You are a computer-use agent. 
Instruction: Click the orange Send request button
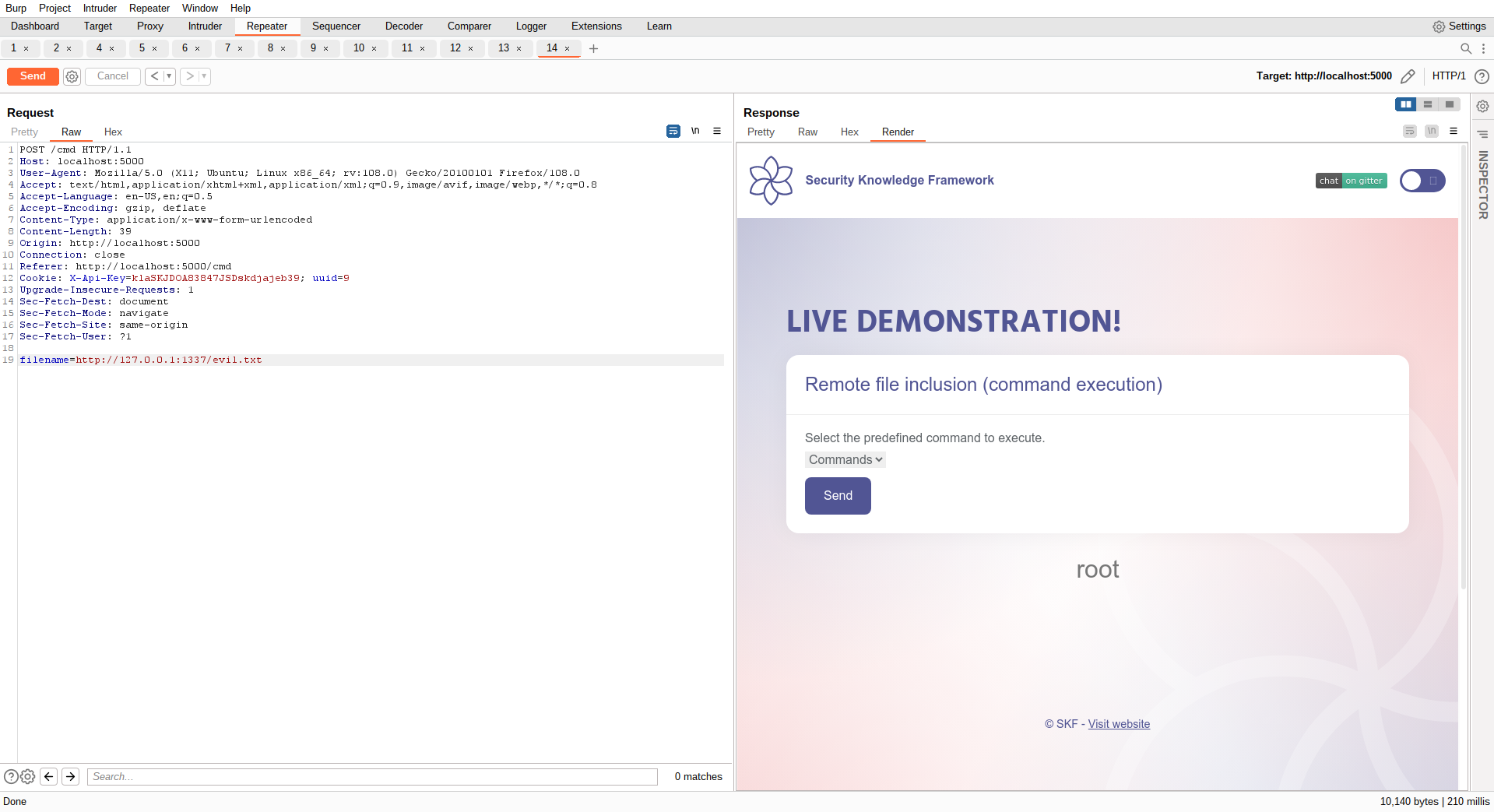tap(33, 76)
